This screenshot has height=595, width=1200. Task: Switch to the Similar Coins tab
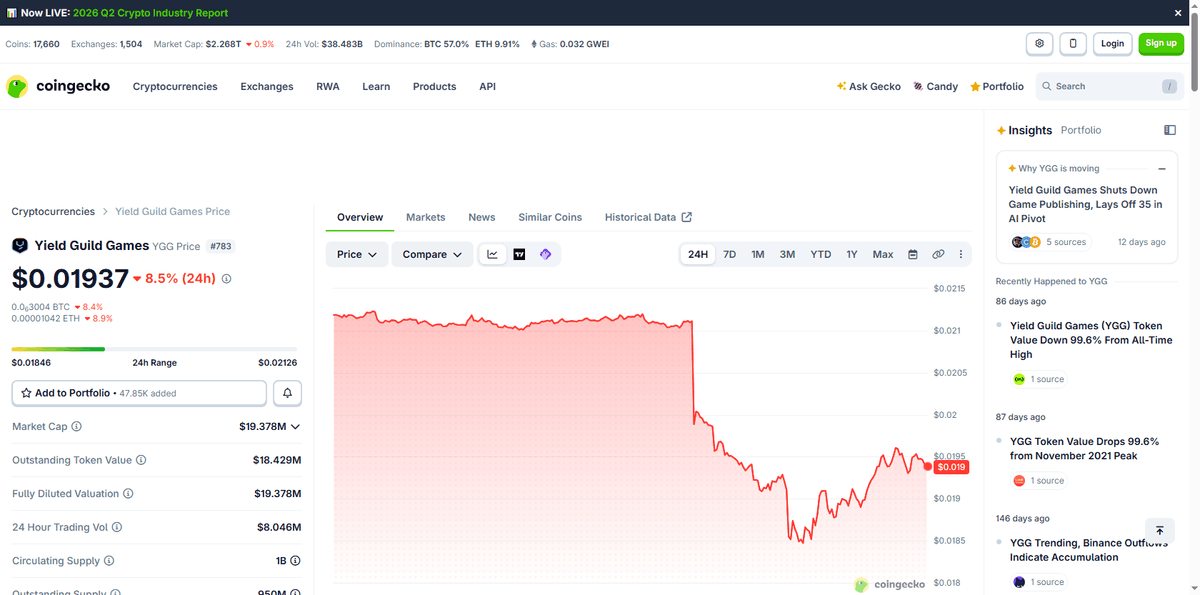[x=550, y=217]
